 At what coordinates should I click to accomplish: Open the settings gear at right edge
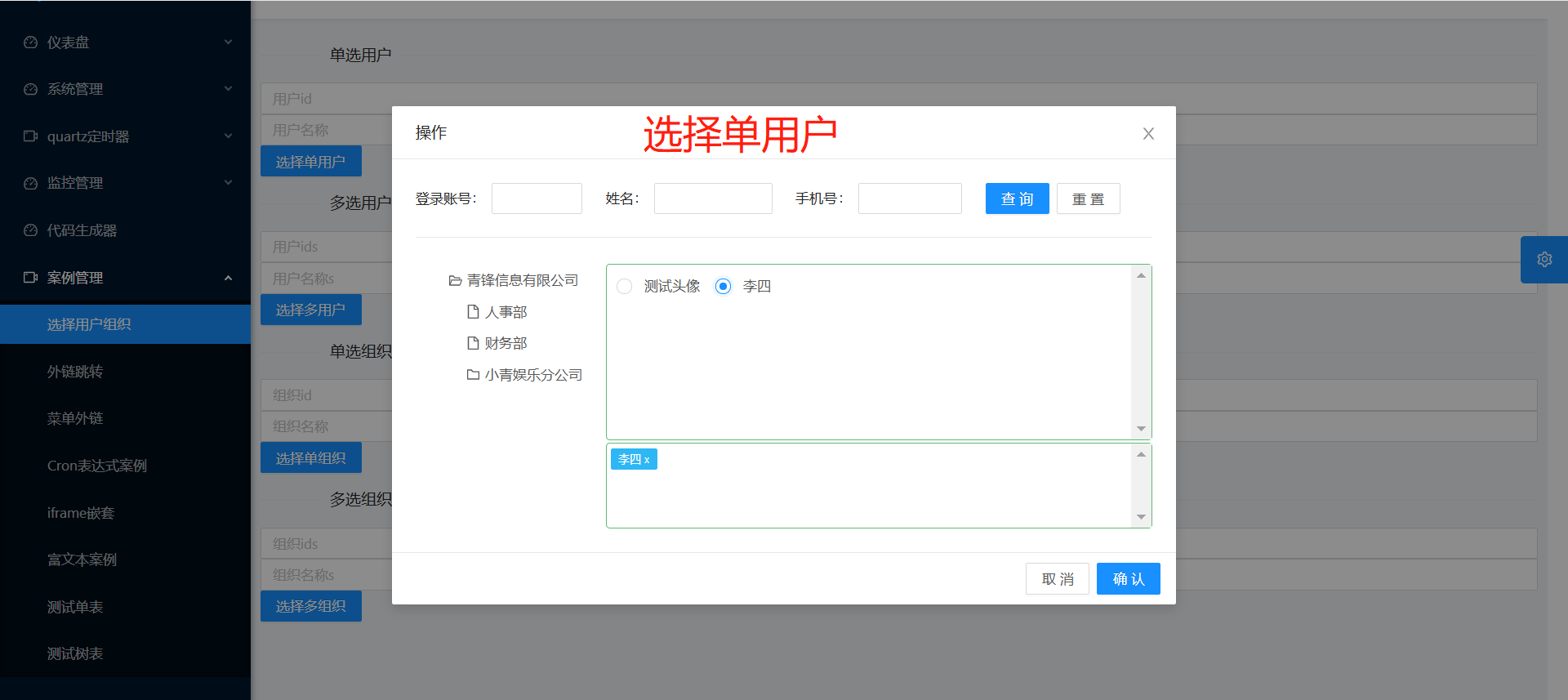tap(1544, 260)
